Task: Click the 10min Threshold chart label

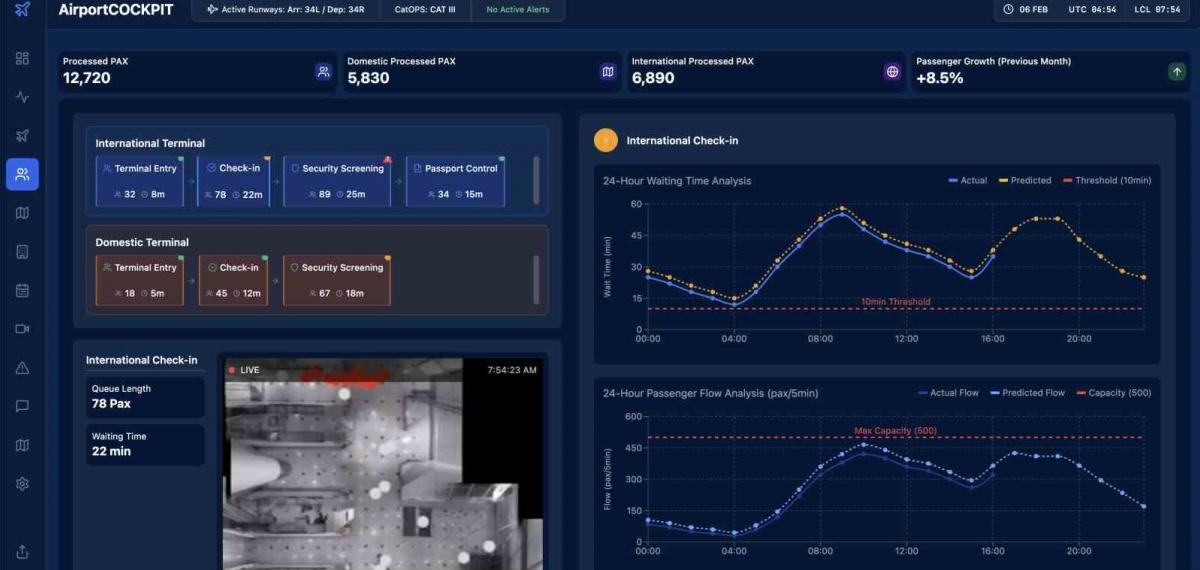Action: (896, 302)
